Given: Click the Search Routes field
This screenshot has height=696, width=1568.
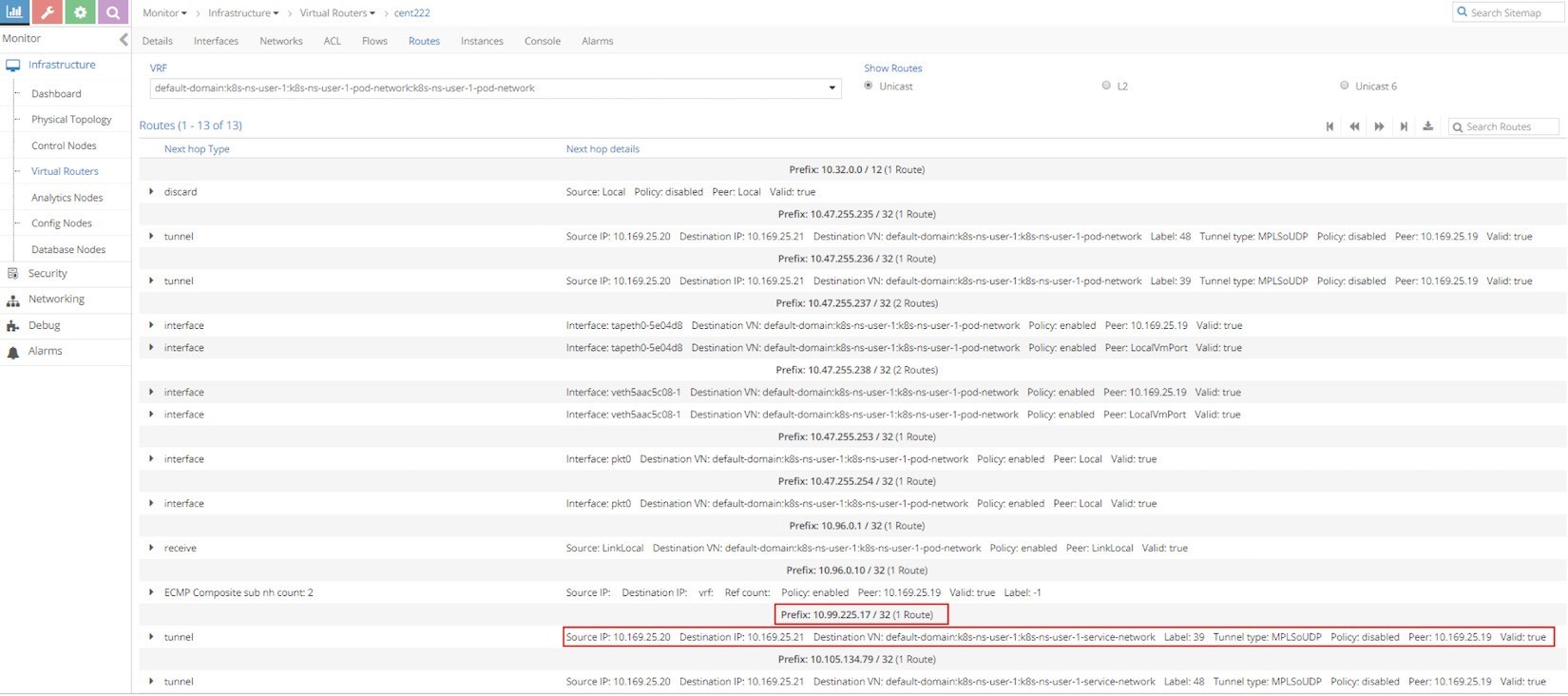Looking at the screenshot, I should 1503,126.
